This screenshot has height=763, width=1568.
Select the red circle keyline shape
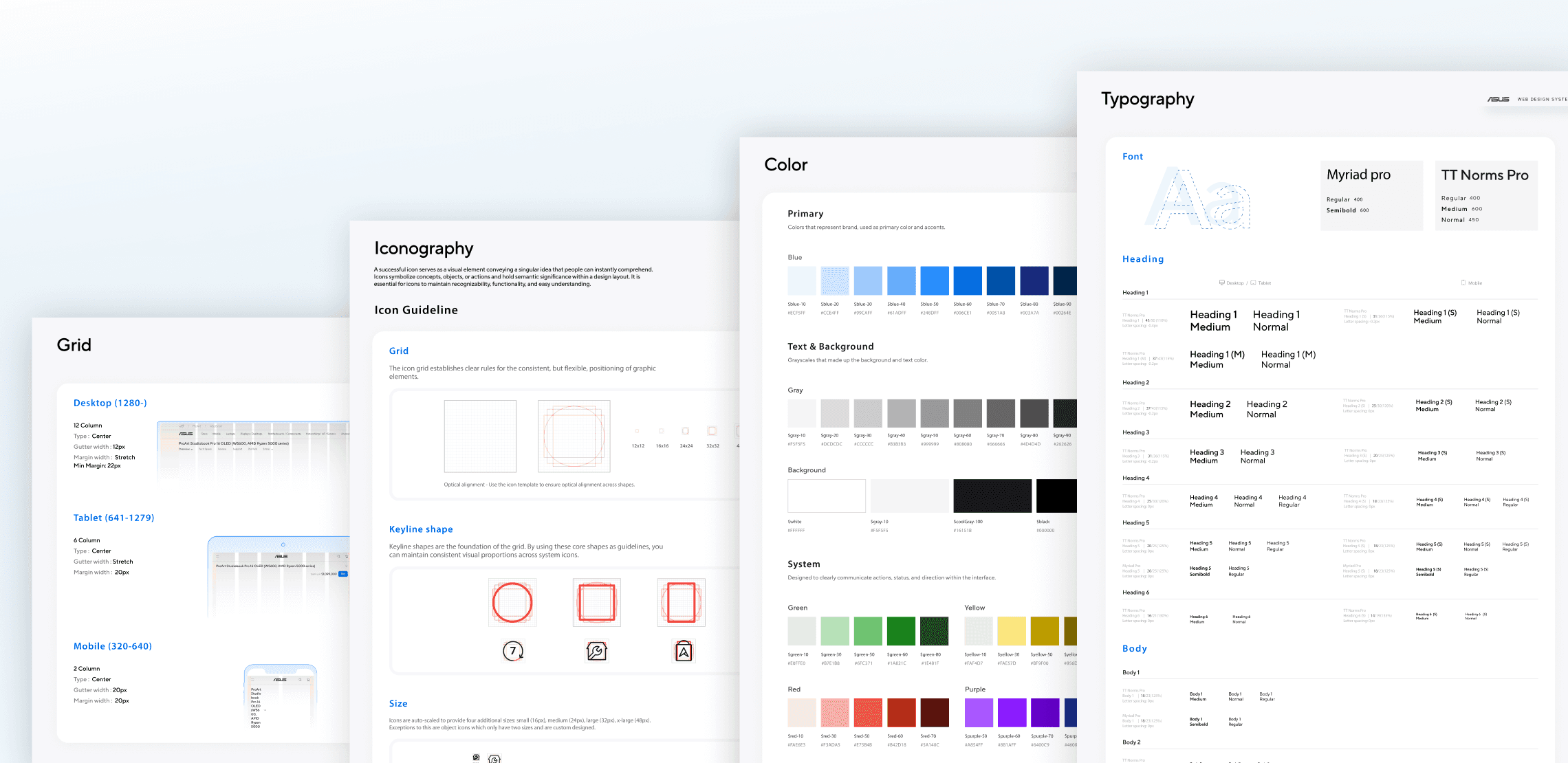tap(512, 602)
